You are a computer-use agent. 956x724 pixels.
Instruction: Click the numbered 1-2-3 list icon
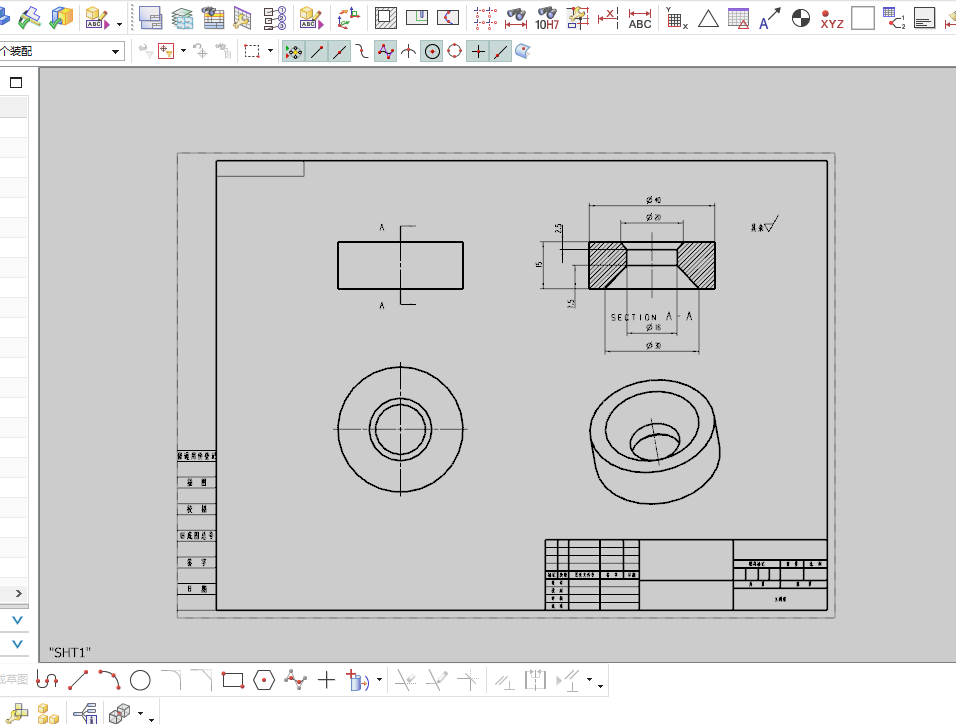coord(275,18)
